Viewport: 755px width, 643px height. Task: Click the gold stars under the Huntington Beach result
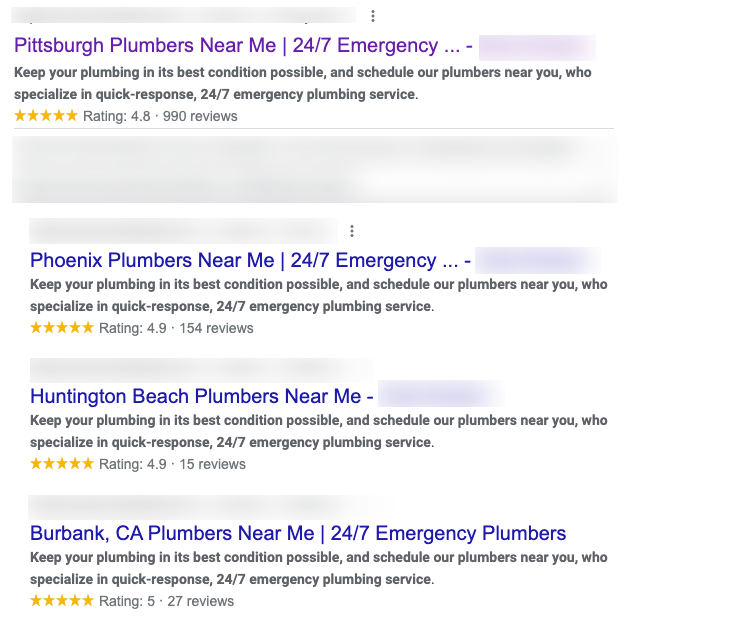(62, 464)
